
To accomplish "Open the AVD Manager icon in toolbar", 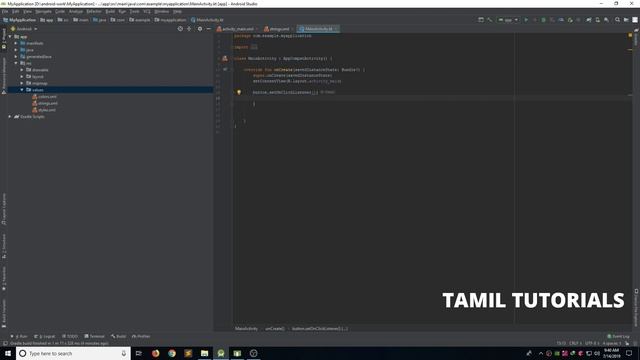I will point(598,20).
